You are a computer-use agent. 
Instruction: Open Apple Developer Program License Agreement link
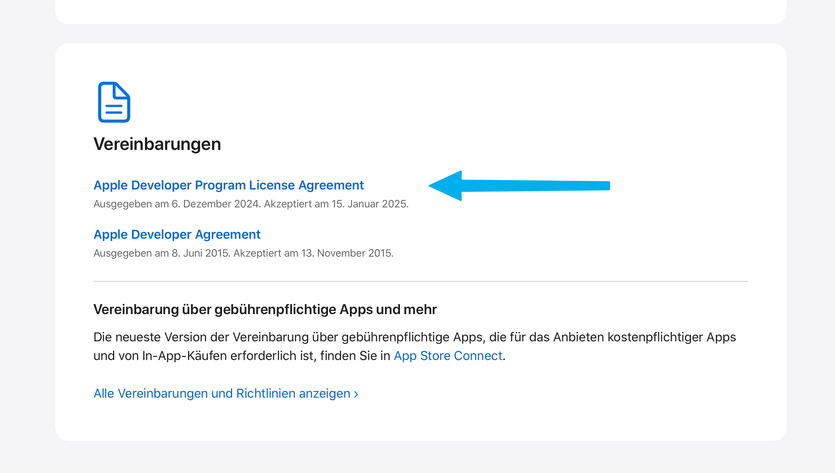(228, 185)
